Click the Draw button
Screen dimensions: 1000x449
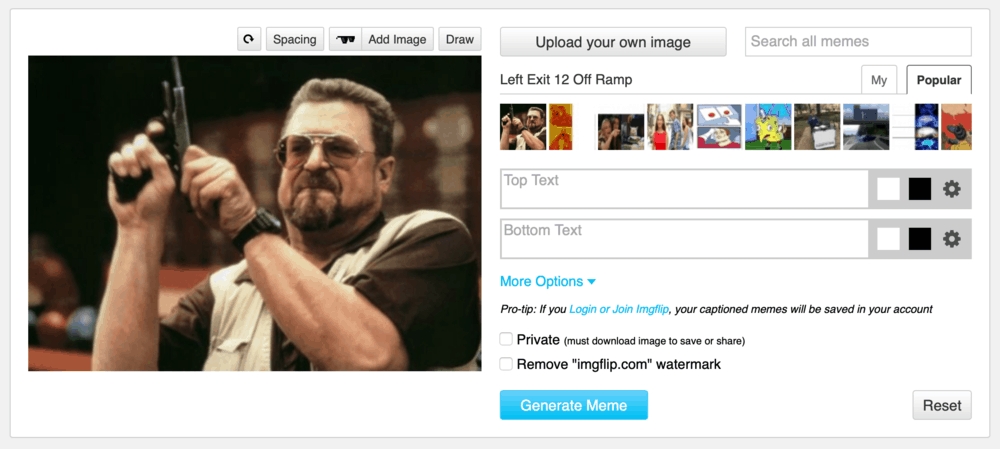point(460,39)
